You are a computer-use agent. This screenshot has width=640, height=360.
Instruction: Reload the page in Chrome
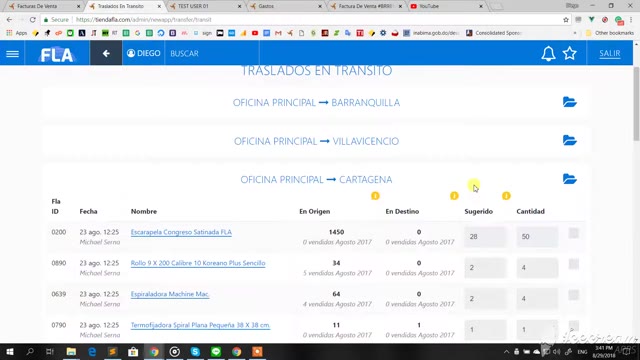(32, 20)
